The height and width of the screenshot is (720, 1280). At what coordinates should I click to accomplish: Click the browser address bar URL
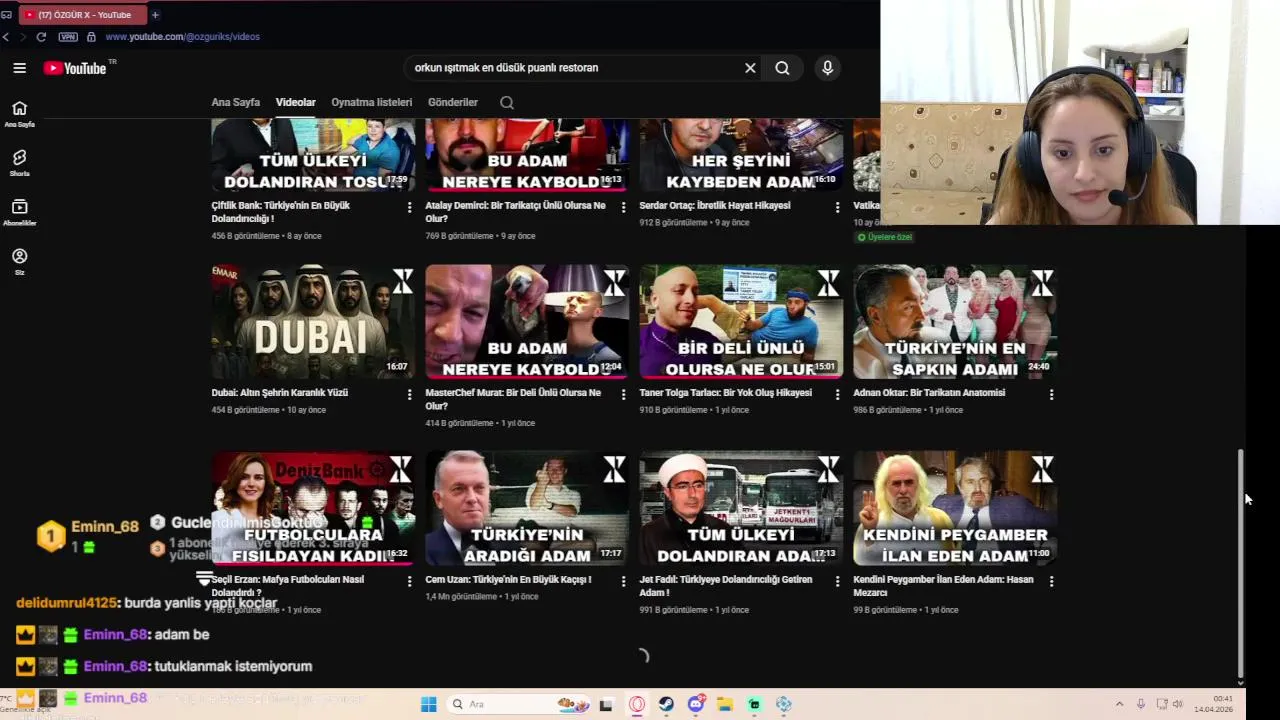(182, 37)
